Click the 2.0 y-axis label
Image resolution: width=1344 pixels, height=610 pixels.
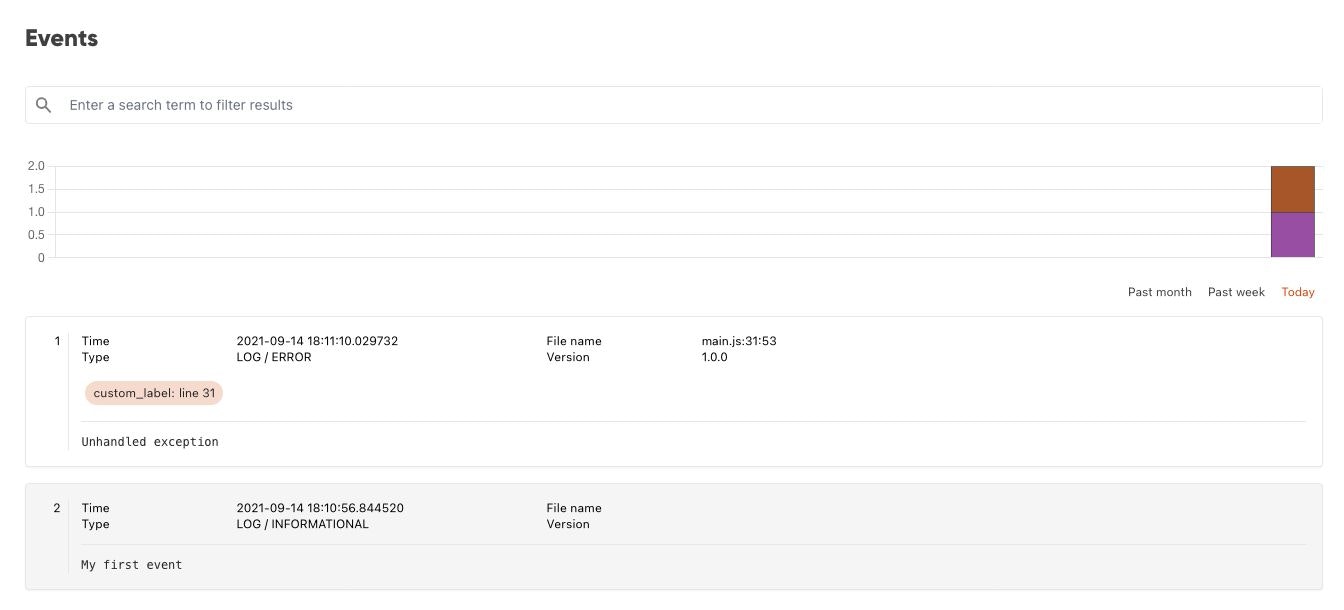tap(36, 166)
